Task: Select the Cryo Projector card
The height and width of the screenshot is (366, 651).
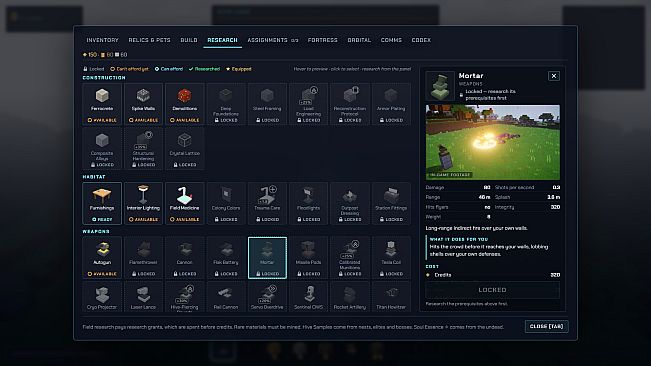Action: (102, 297)
